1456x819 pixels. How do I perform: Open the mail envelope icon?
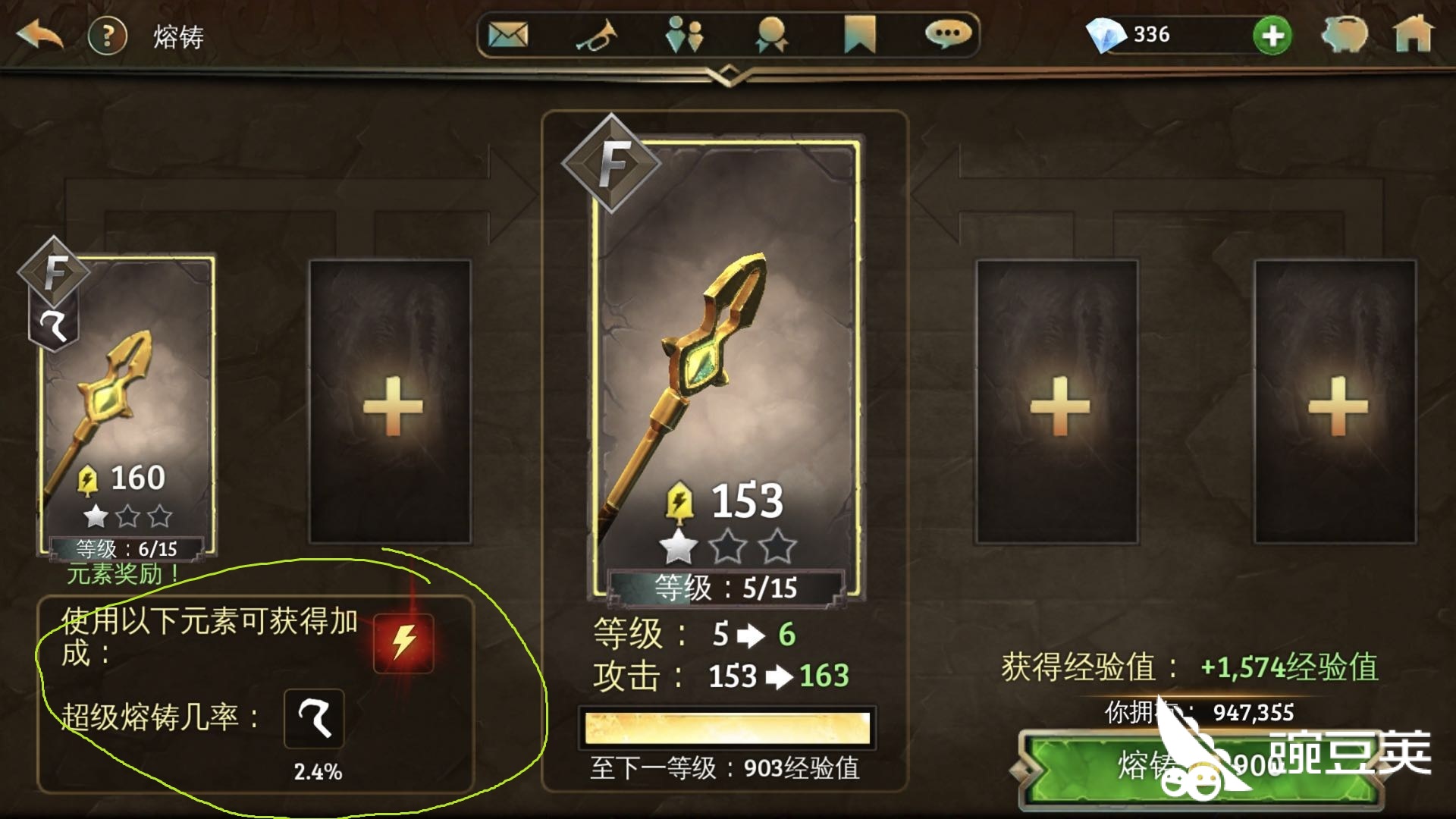tap(507, 35)
